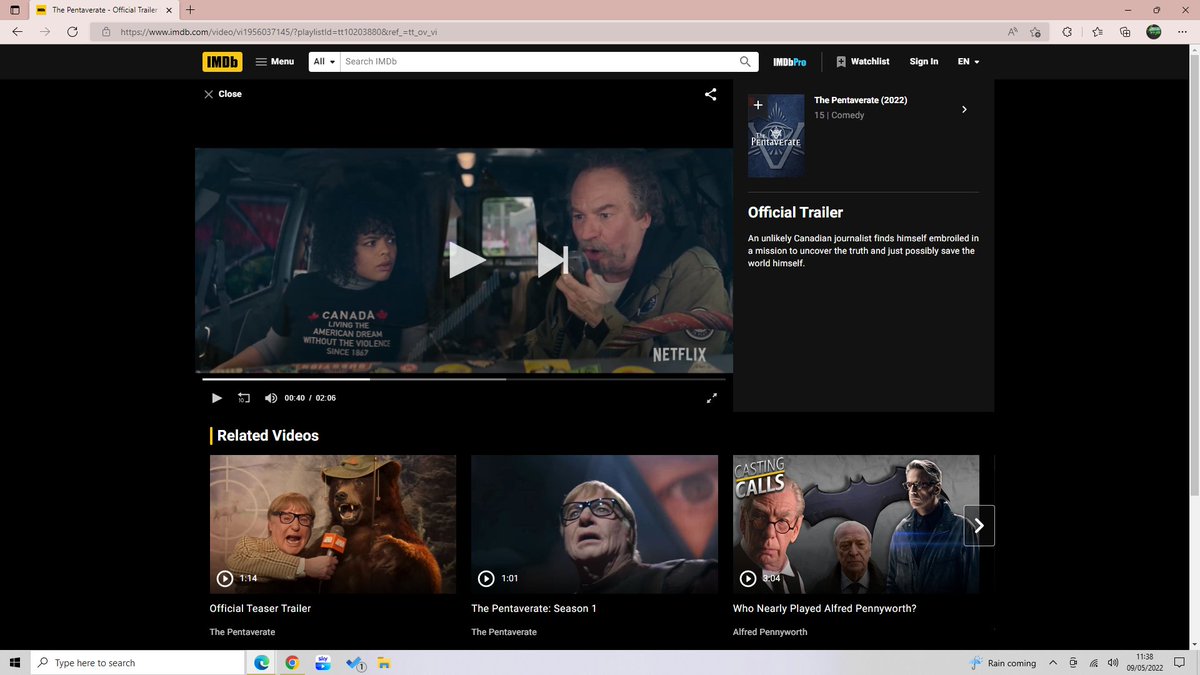Open the IMDb home logo
Image resolution: width=1200 pixels, height=675 pixels.
(222, 62)
